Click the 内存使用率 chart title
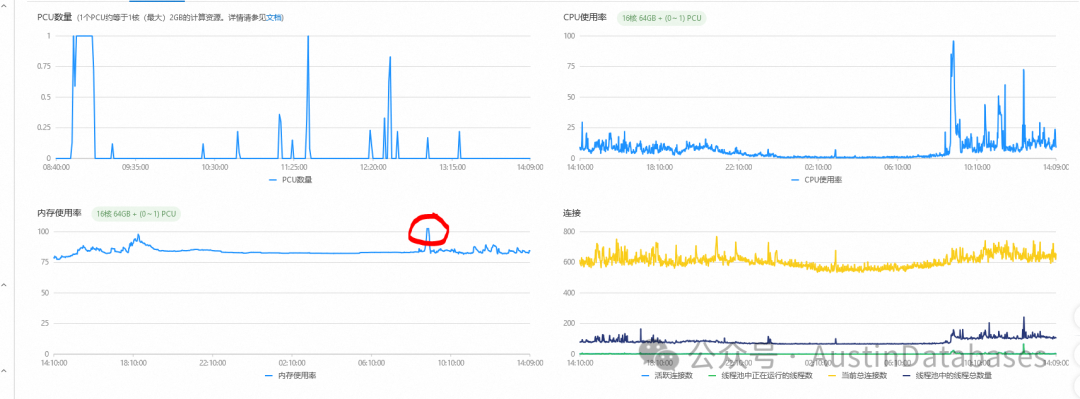The width and height of the screenshot is (1080, 399). point(59,214)
